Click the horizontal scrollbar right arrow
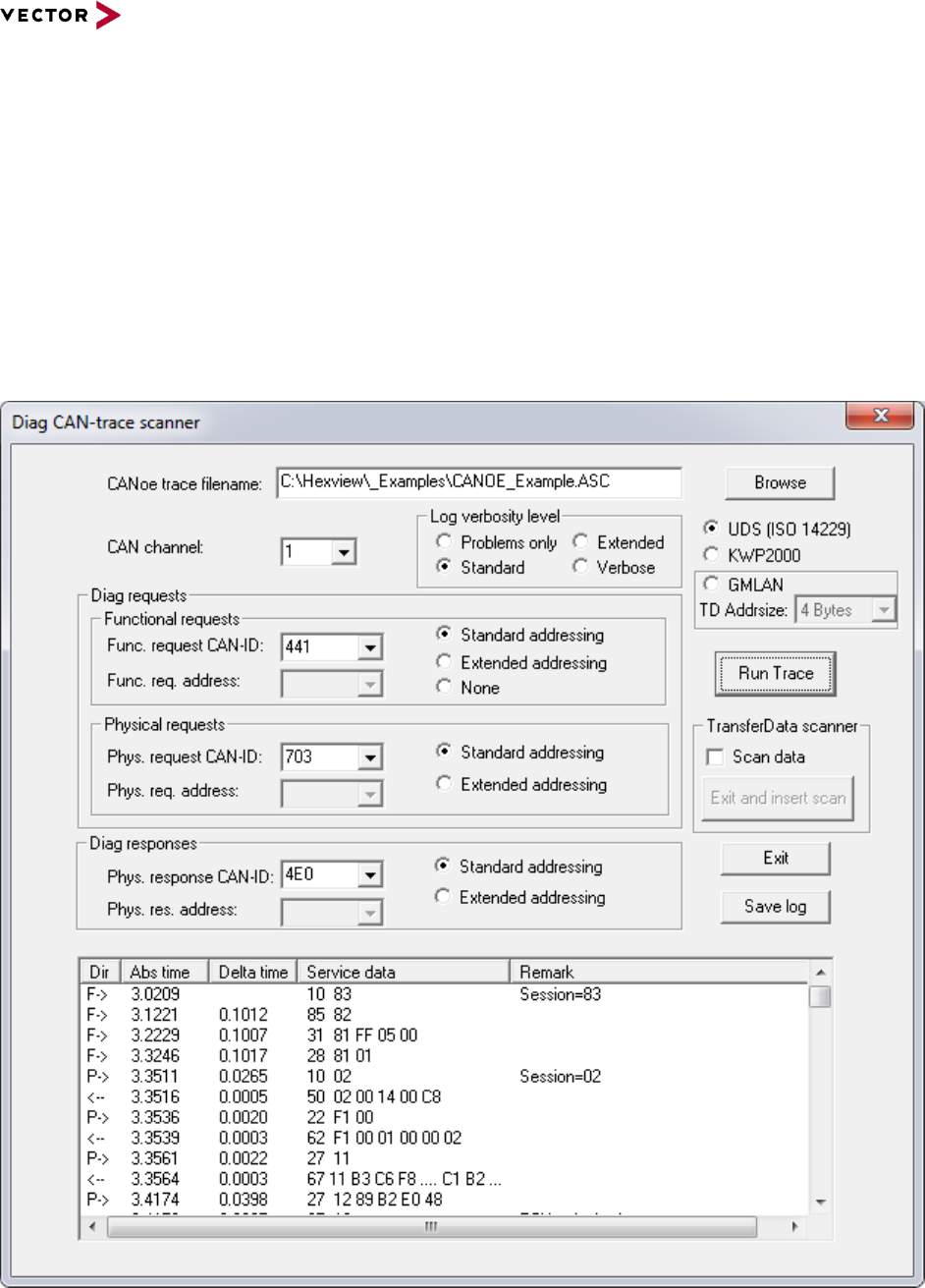Viewport: 925px width, 1288px height. 794,1227
